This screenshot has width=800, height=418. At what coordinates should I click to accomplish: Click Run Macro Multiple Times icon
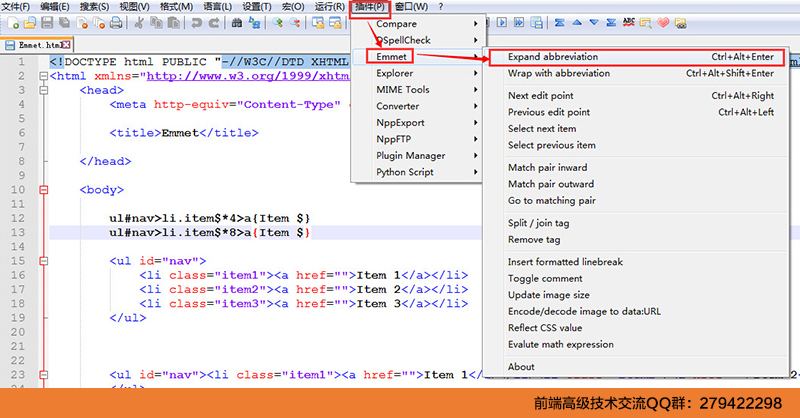(519, 22)
